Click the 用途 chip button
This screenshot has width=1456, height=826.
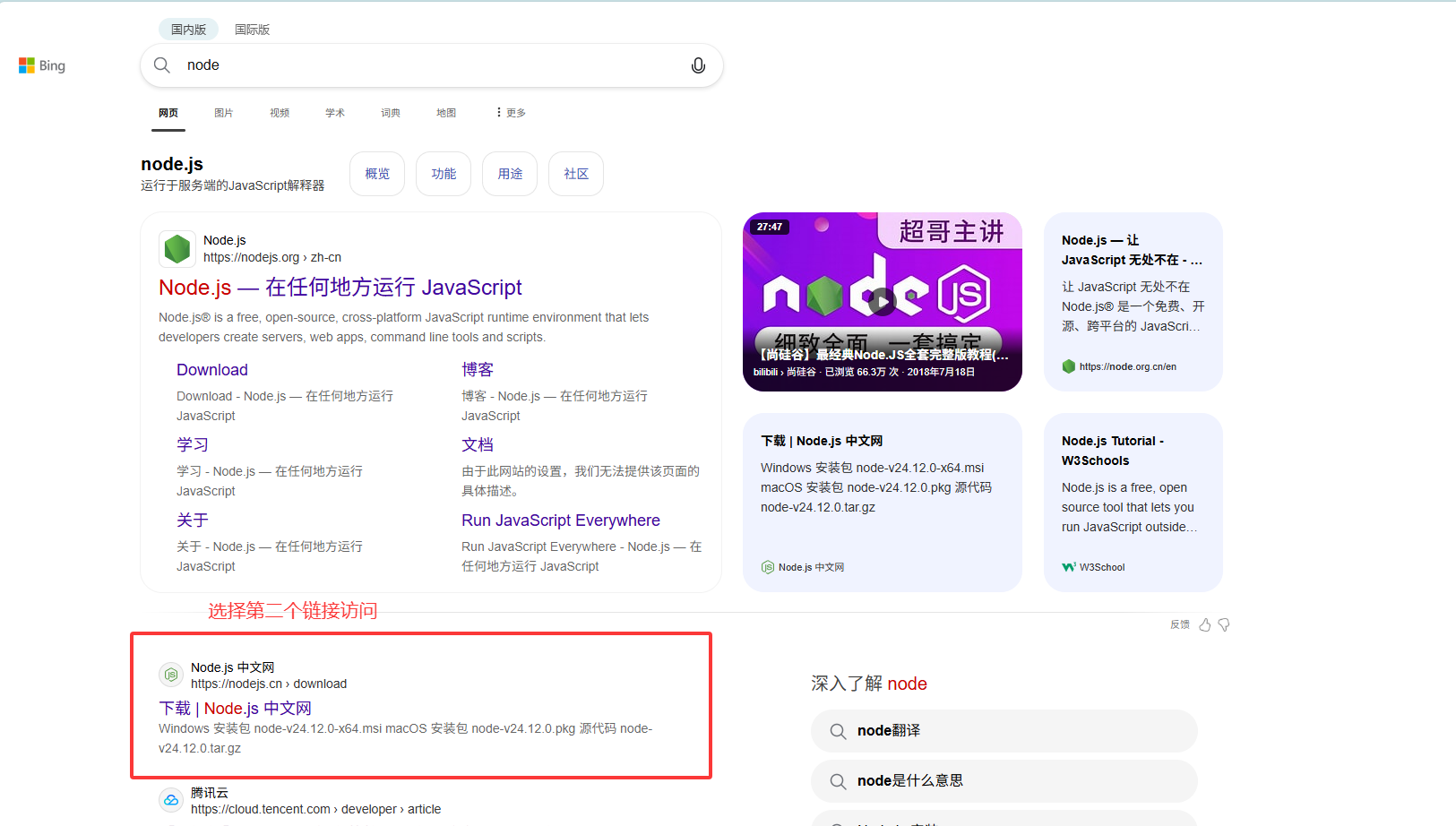[x=510, y=174]
